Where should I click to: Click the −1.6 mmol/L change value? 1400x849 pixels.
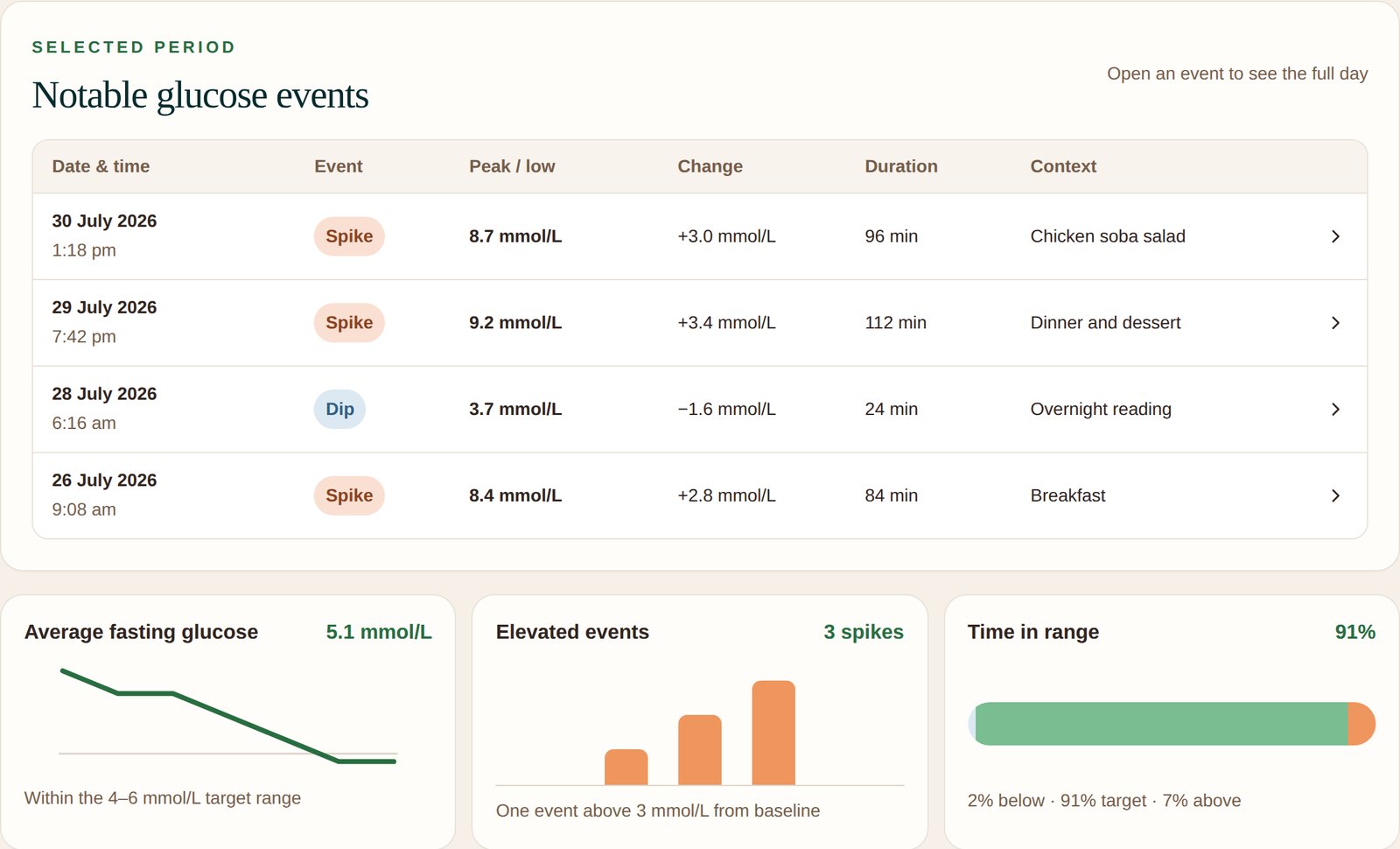tap(726, 410)
